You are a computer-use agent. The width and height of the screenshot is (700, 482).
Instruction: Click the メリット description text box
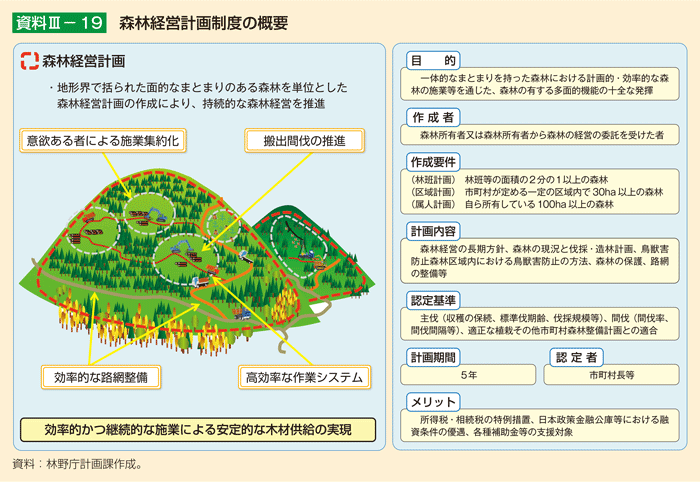pos(540,425)
